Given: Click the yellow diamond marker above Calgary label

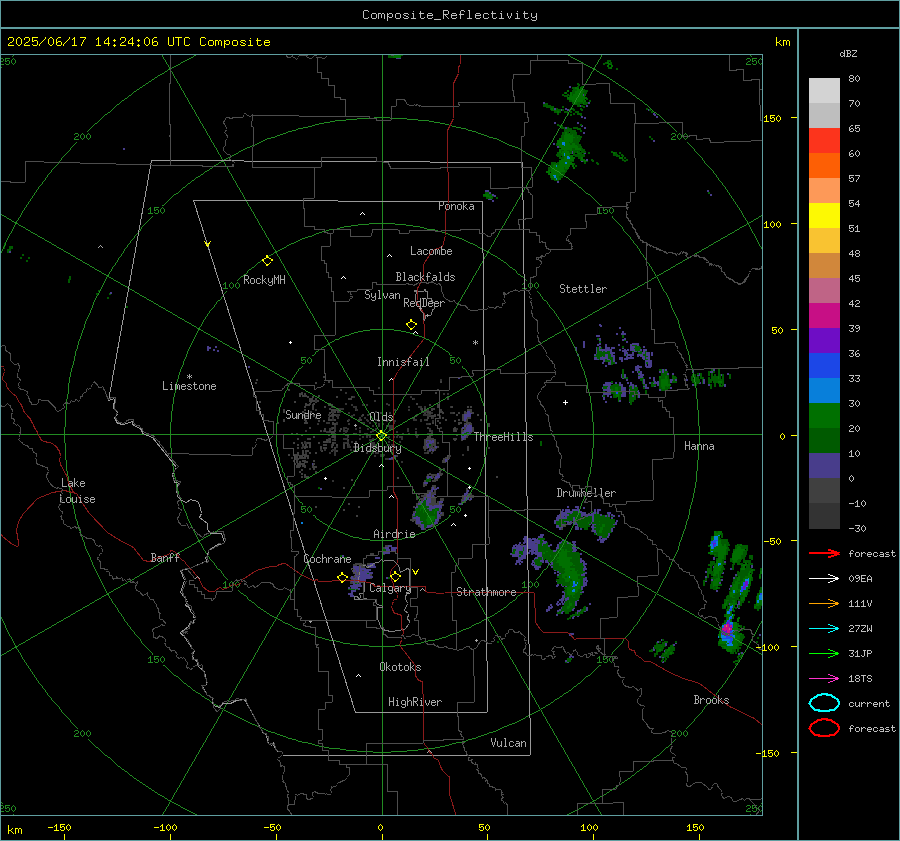Looking at the screenshot, I should click(395, 576).
